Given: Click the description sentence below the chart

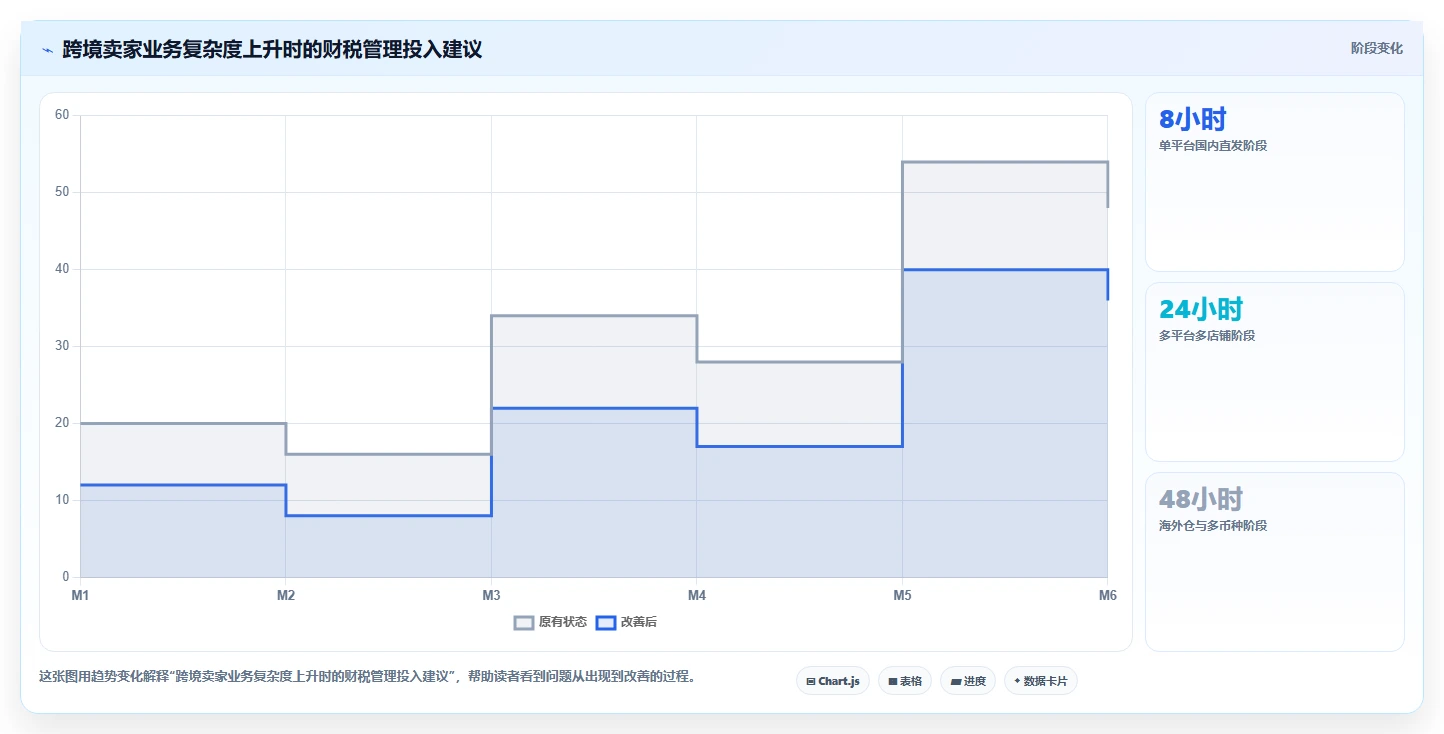Looking at the screenshot, I should [367, 677].
